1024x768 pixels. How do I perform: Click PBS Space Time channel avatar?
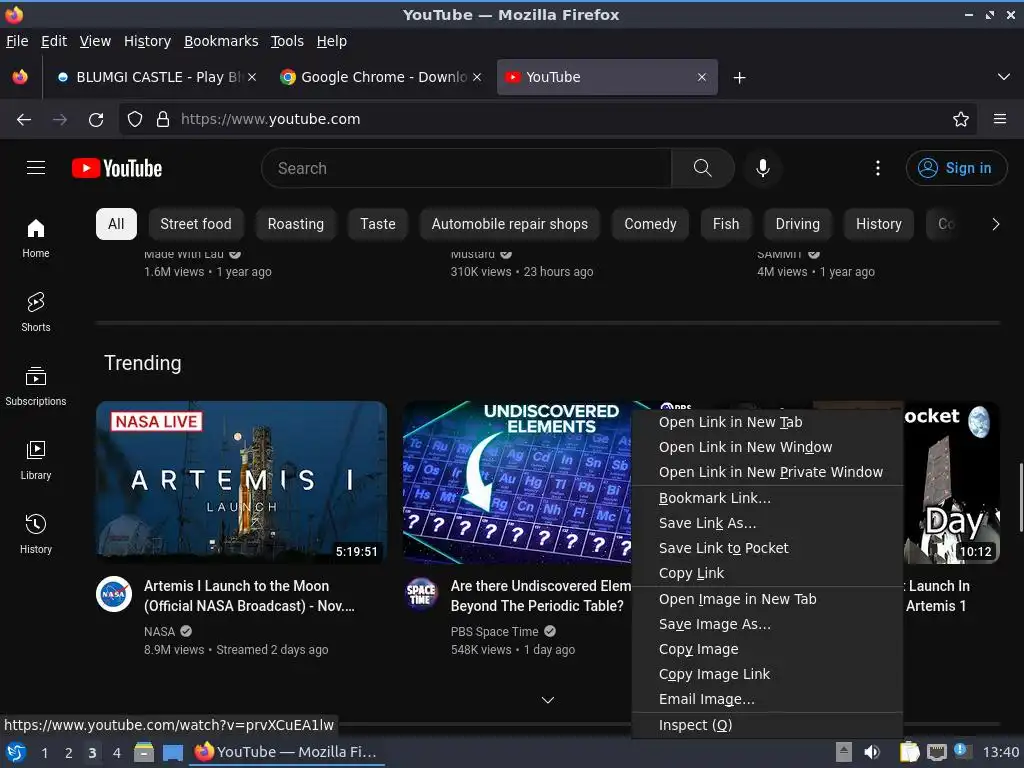[421, 594]
